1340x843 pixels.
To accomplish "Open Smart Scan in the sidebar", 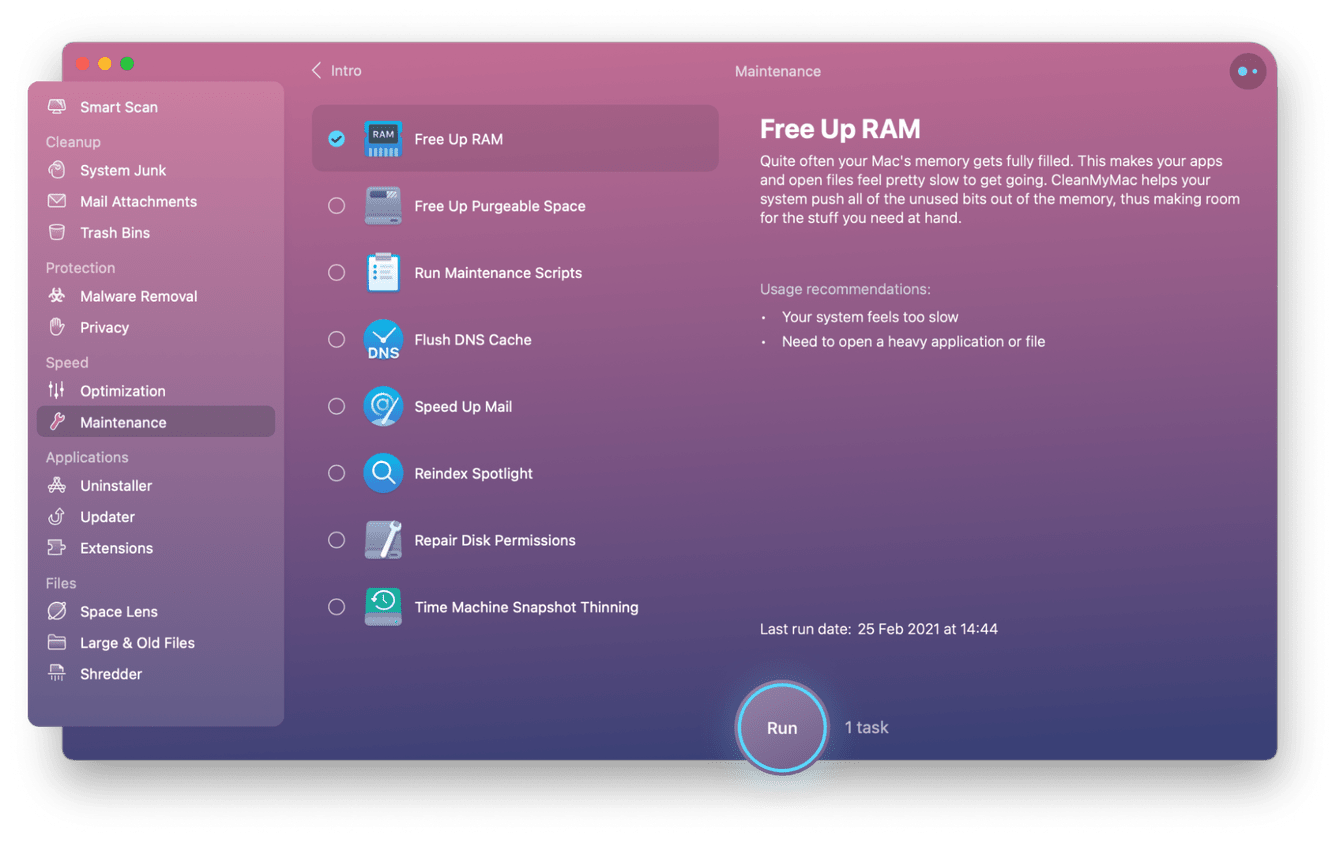I will (x=156, y=107).
